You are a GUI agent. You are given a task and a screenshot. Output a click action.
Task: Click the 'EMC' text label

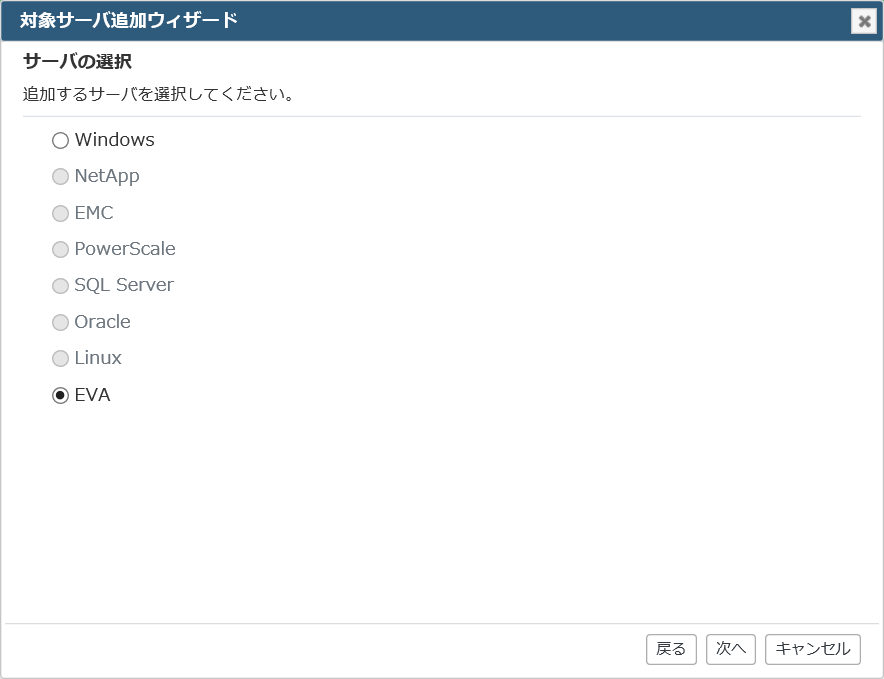click(x=94, y=213)
